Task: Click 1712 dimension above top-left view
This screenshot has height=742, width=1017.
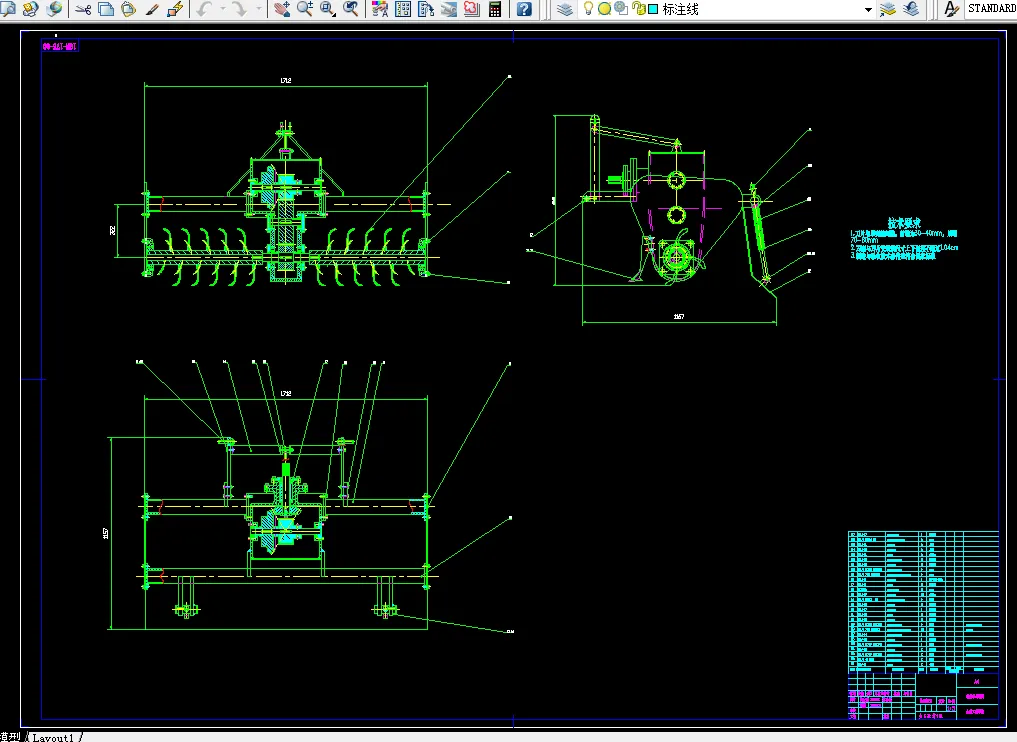Action: point(285,80)
